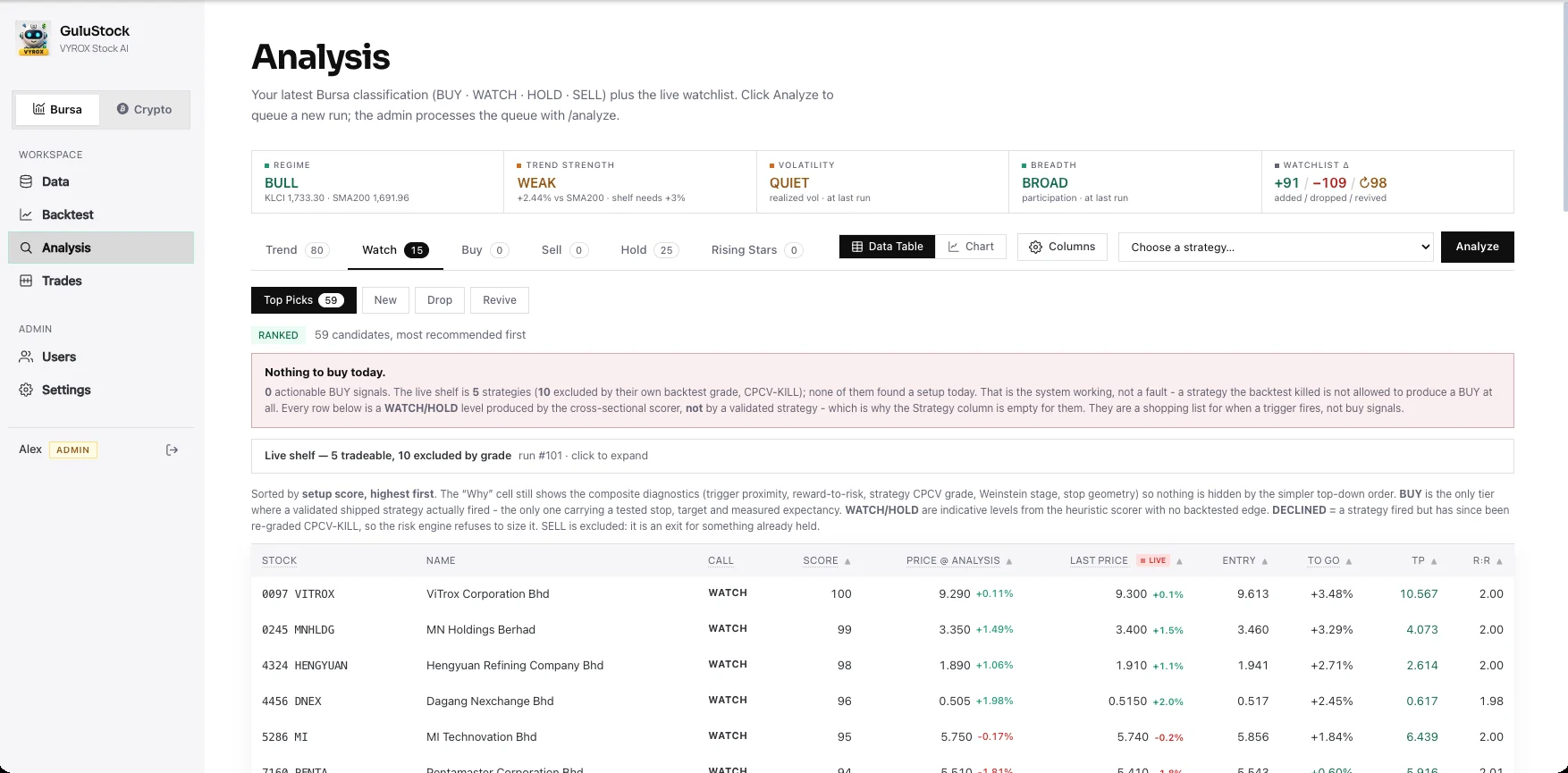Screen dimensions: 1568x773
Task: Sort by the SCORE column
Action: coord(827,560)
